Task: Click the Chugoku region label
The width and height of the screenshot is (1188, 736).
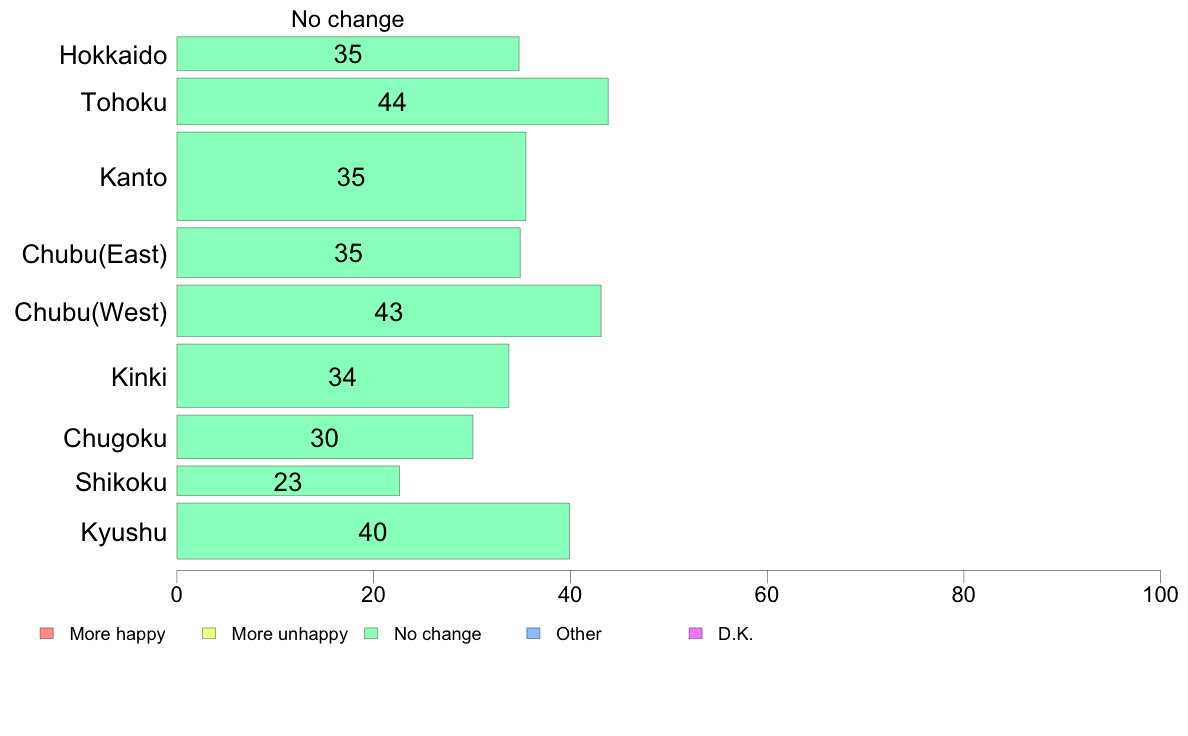Action: click(x=115, y=438)
